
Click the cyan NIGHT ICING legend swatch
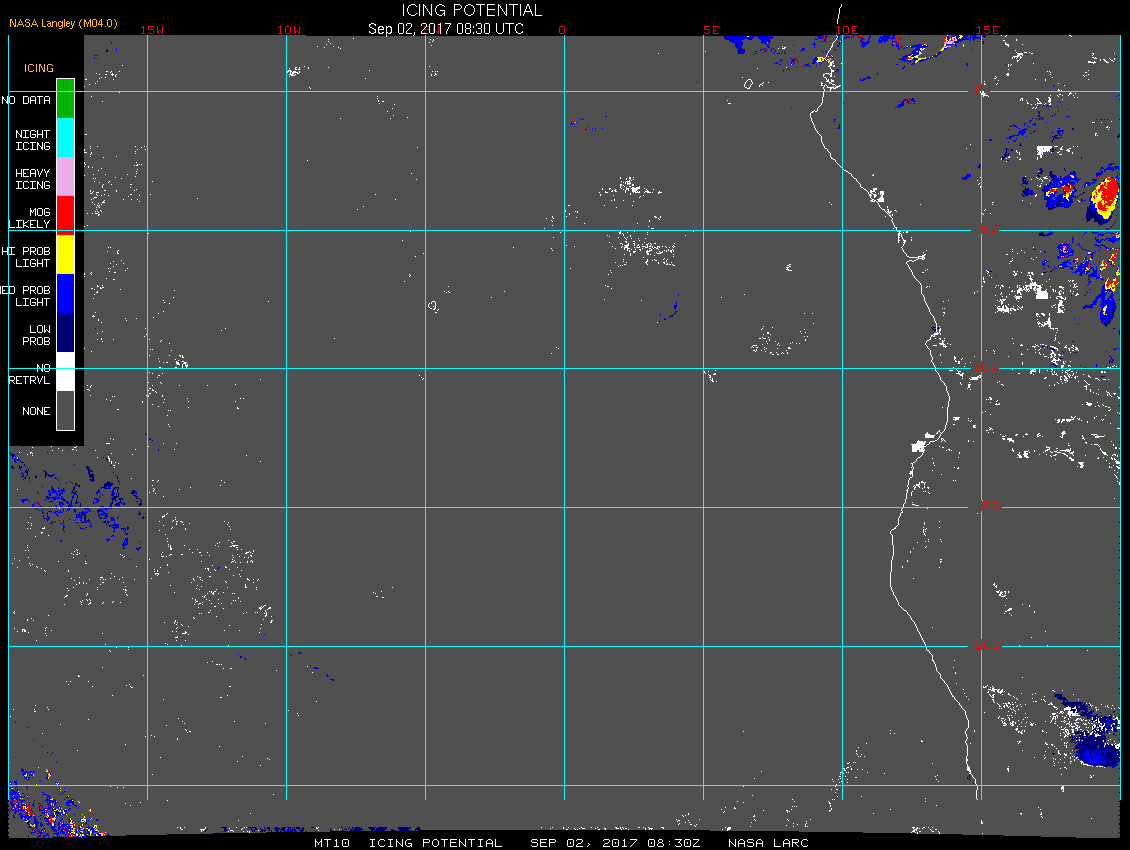point(66,138)
